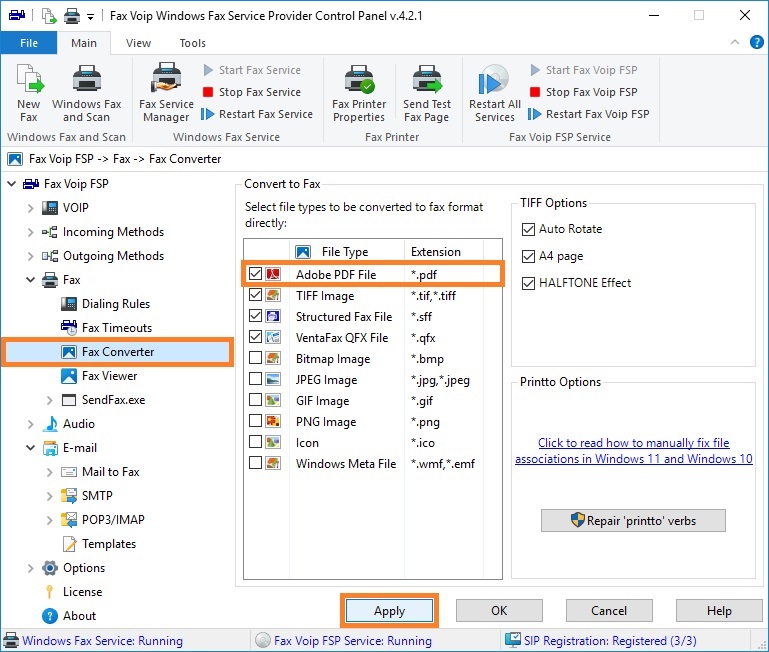Open Fax Printer Properties
Screen dimensions: 769x652
[359, 93]
